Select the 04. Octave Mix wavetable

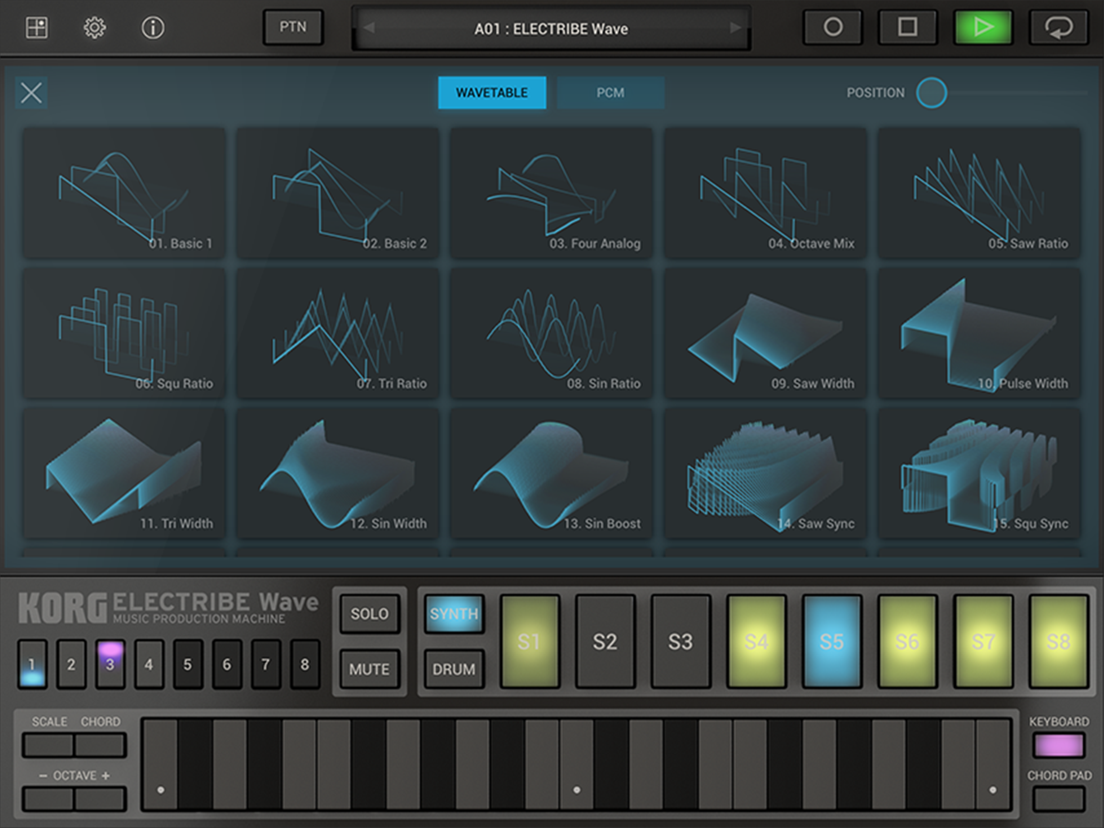[765, 193]
